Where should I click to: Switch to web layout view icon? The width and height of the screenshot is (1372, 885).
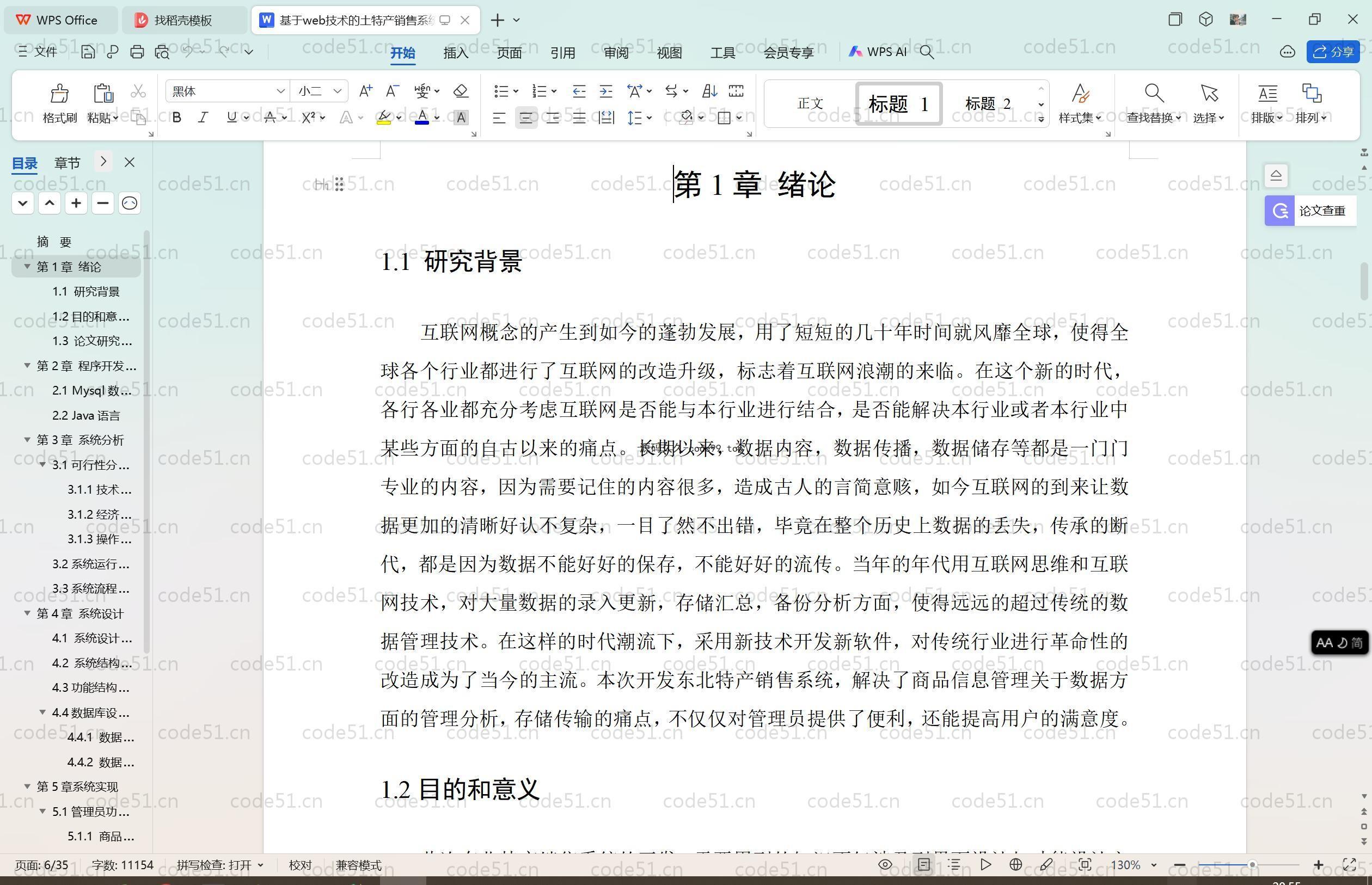1015,864
